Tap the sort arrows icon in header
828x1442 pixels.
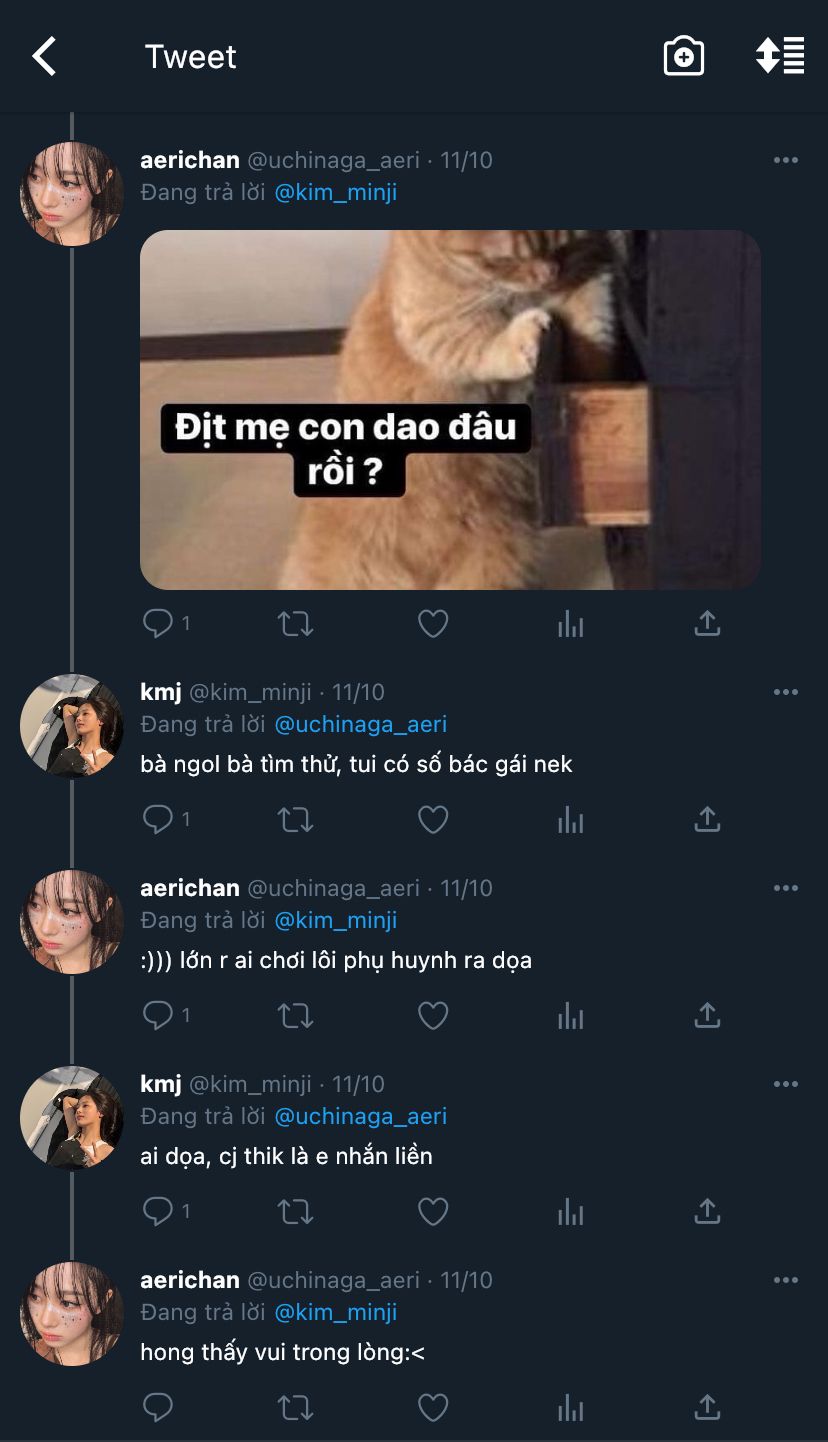pyautogui.click(x=780, y=56)
